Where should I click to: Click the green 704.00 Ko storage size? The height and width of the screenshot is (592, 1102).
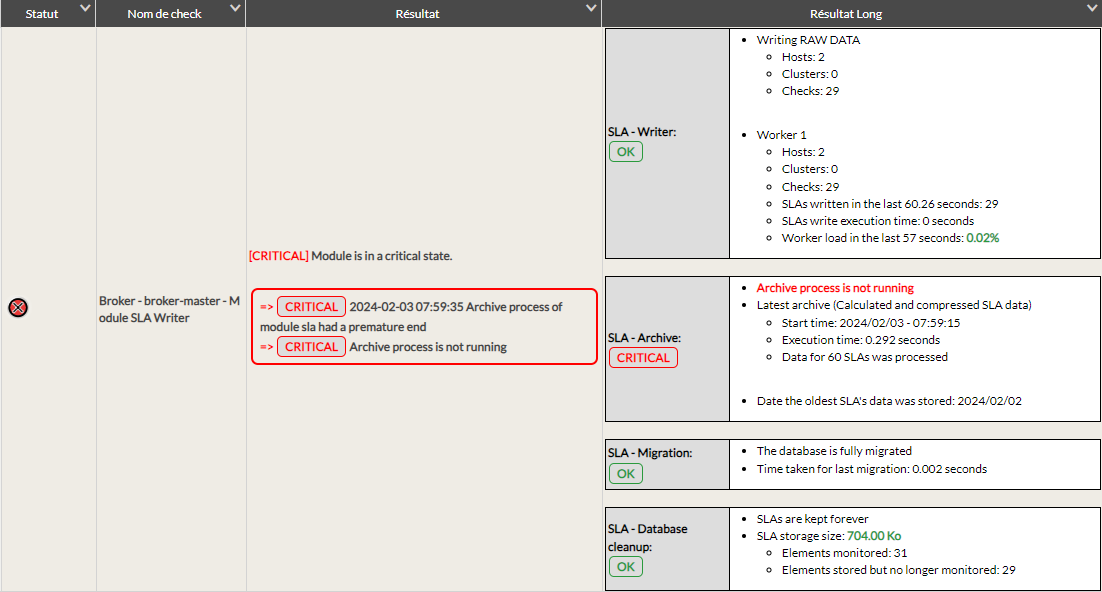[x=874, y=536]
